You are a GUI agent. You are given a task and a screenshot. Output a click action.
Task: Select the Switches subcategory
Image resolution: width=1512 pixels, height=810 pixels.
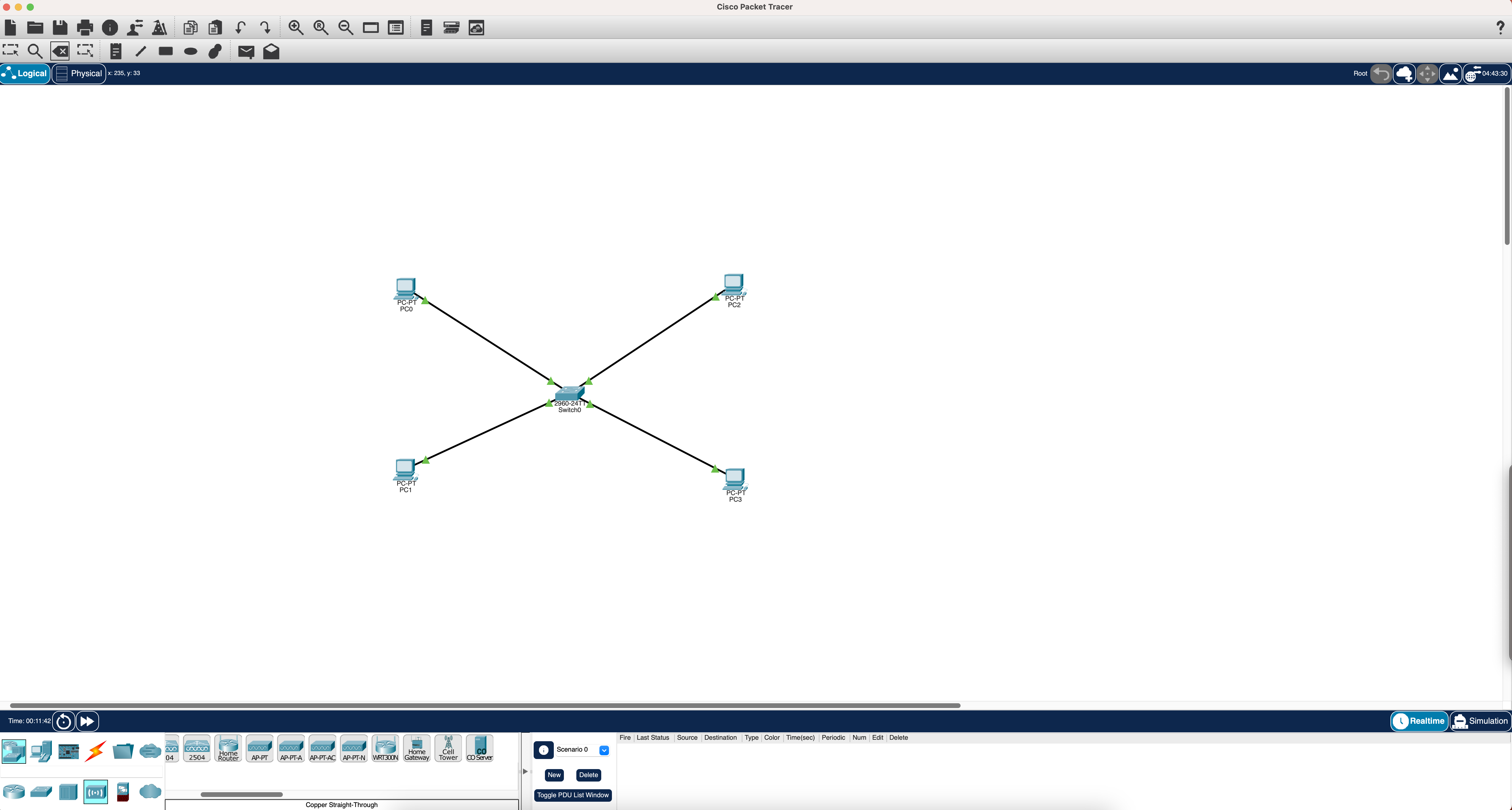(x=41, y=792)
